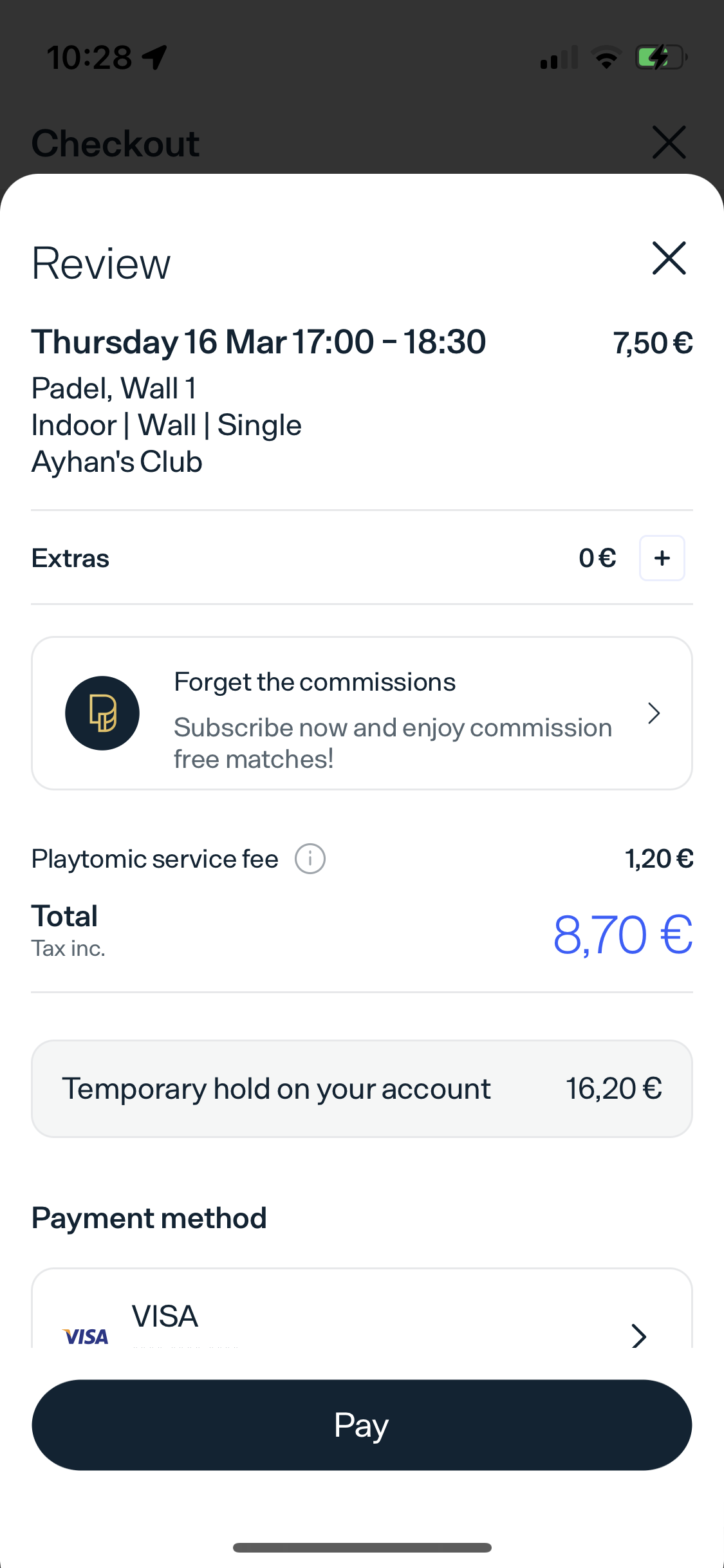Tap the location arrow beside the clock
The width and height of the screenshot is (724, 1568).
click(155, 57)
